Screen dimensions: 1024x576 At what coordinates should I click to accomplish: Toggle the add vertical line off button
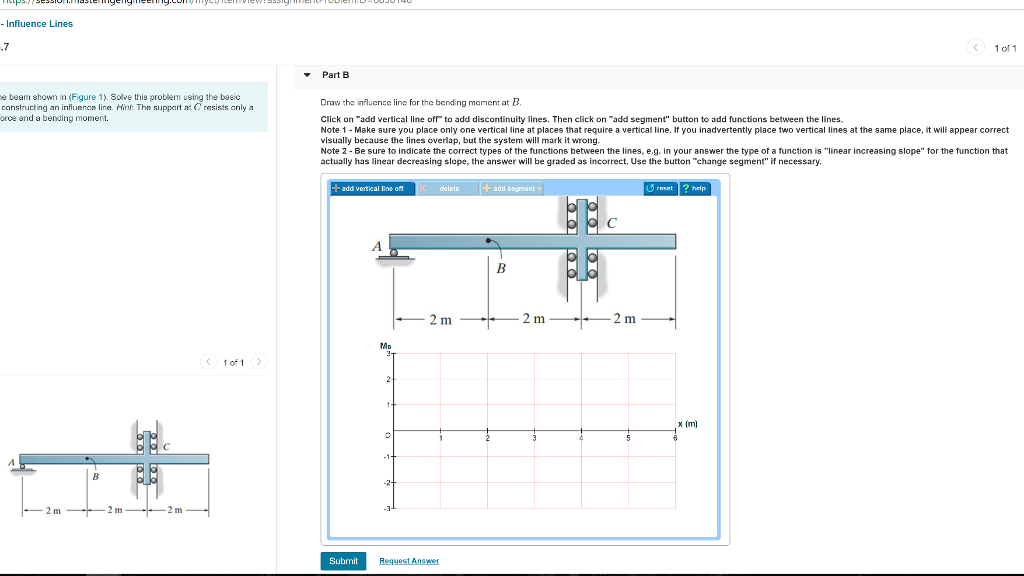371,188
